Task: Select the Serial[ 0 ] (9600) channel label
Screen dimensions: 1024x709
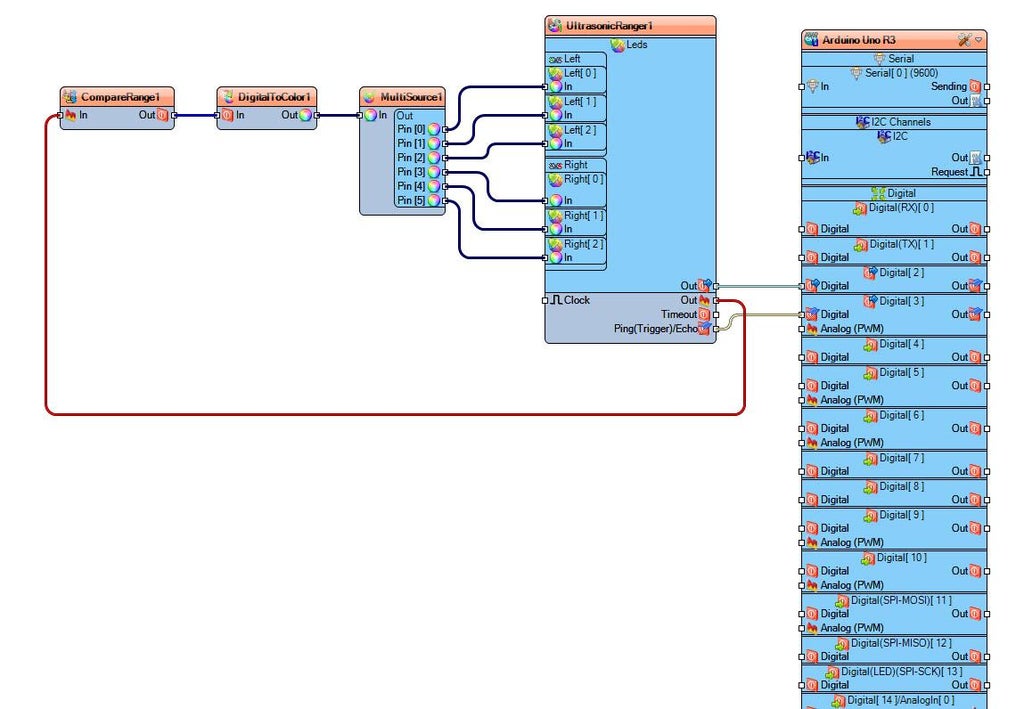Action: coord(901,73)
